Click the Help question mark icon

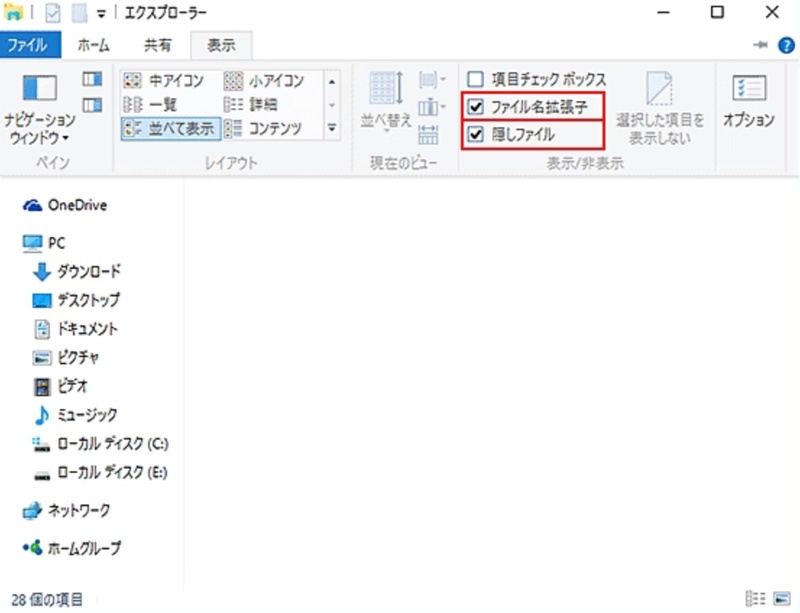click(789, 45)
